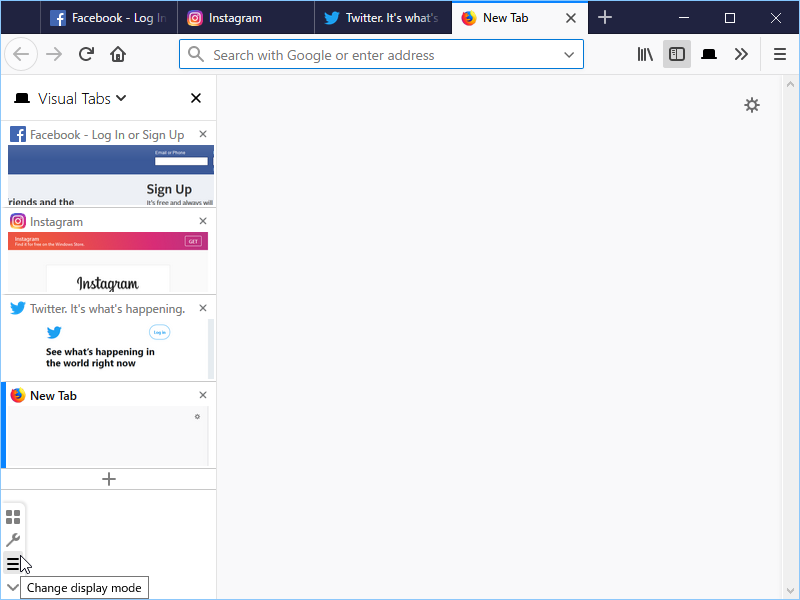Image resolution: width=800 pixels, height=600 pixels.
Task: Go to the Firefox home page
Action: click(x=118, y=54)
